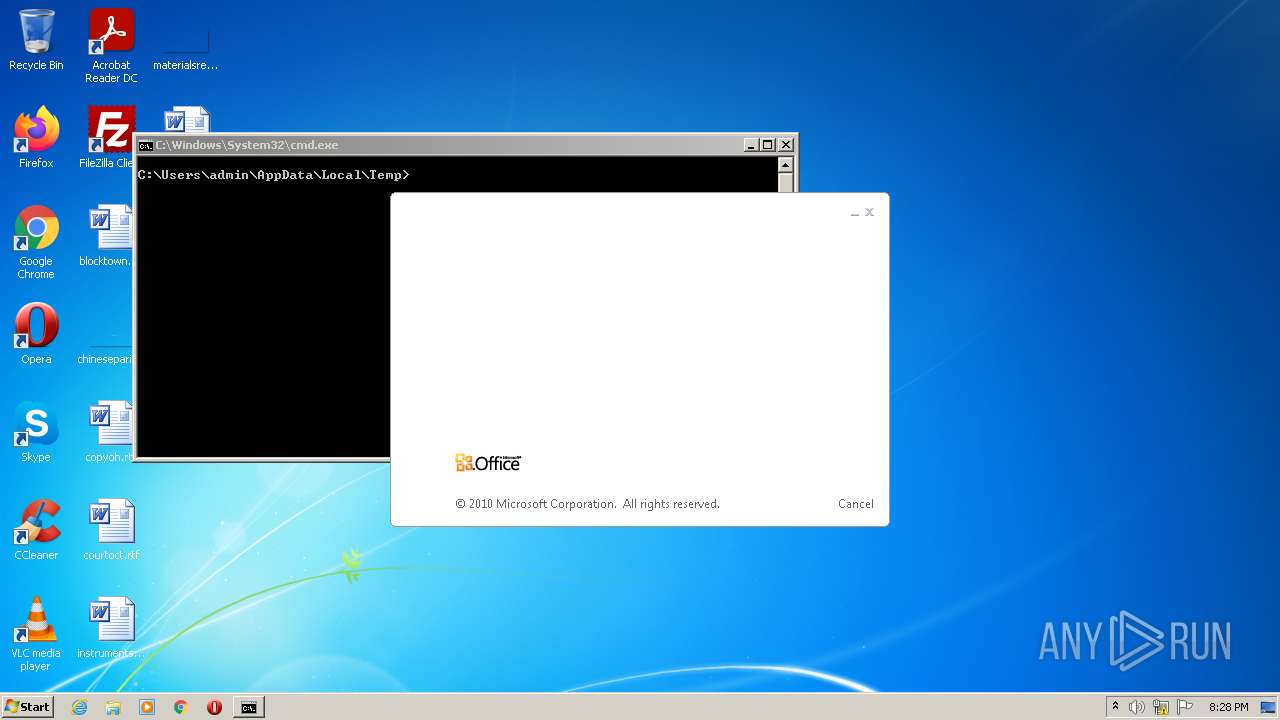The height and width of the screenshot is (720, 1280).
Task: Open Chrome from the taskbar
Action: 181,707
